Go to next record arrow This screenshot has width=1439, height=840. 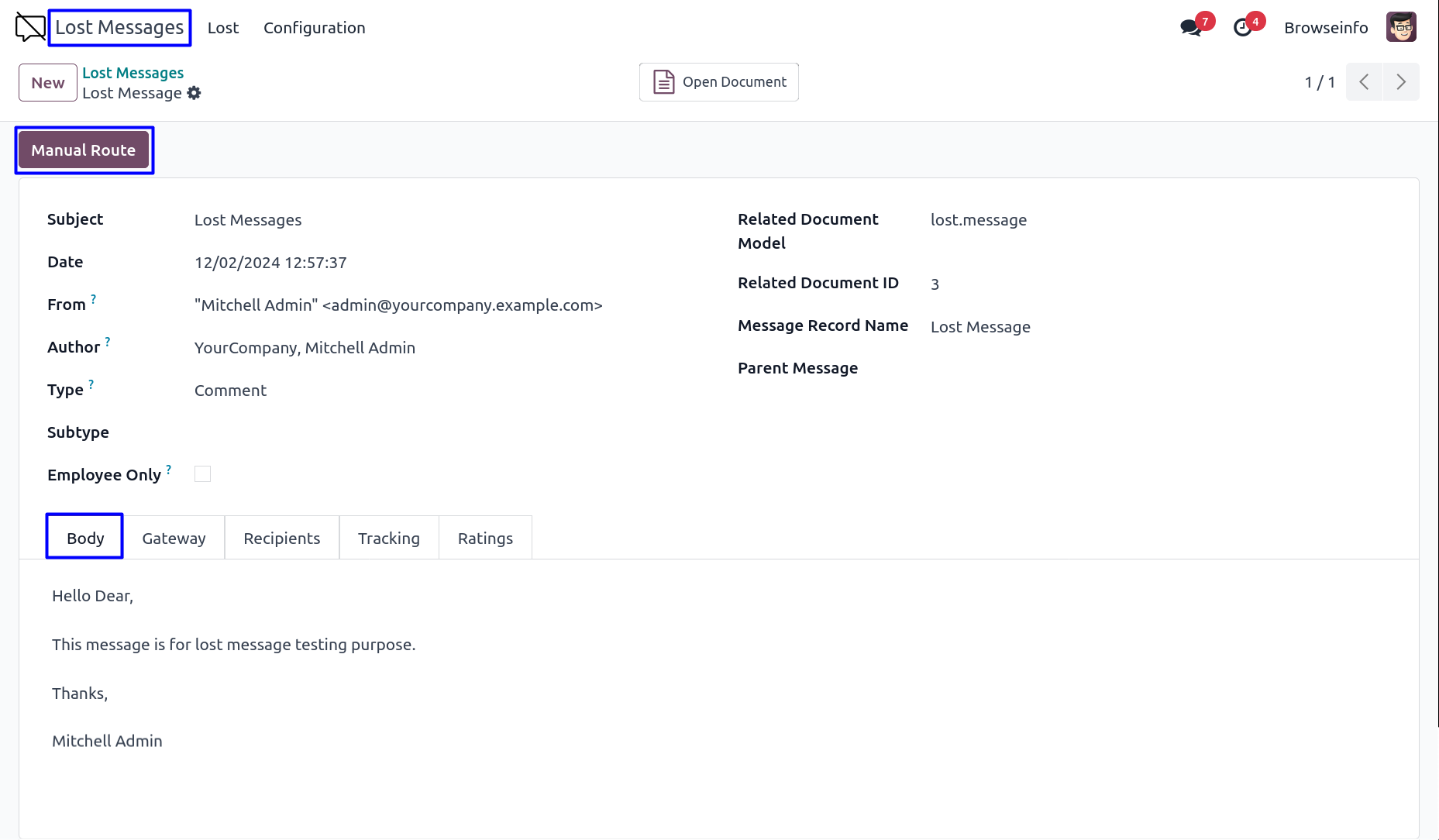(1401, 82)
